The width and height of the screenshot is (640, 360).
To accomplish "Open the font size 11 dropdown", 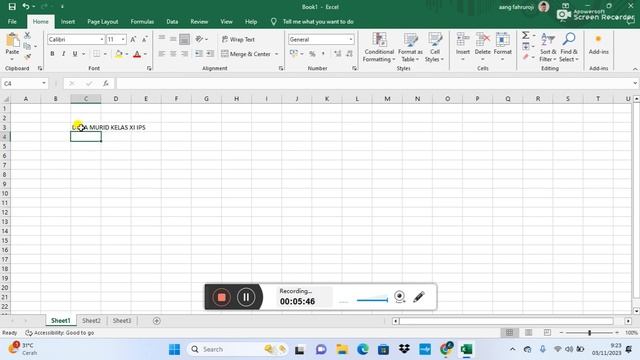I will (x=123, y=39).
